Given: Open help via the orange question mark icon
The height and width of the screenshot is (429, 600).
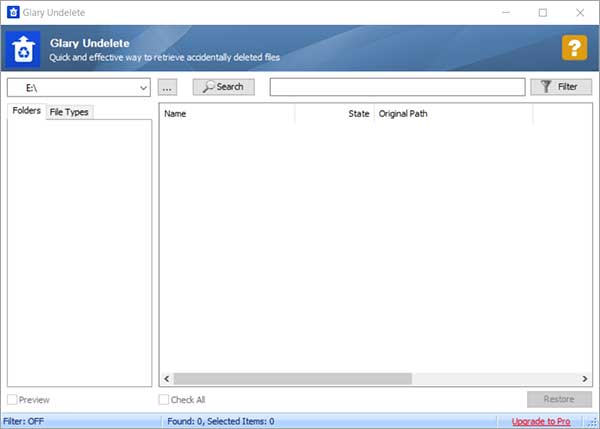Looking at the screenshot, I should (x=574, y=48).
